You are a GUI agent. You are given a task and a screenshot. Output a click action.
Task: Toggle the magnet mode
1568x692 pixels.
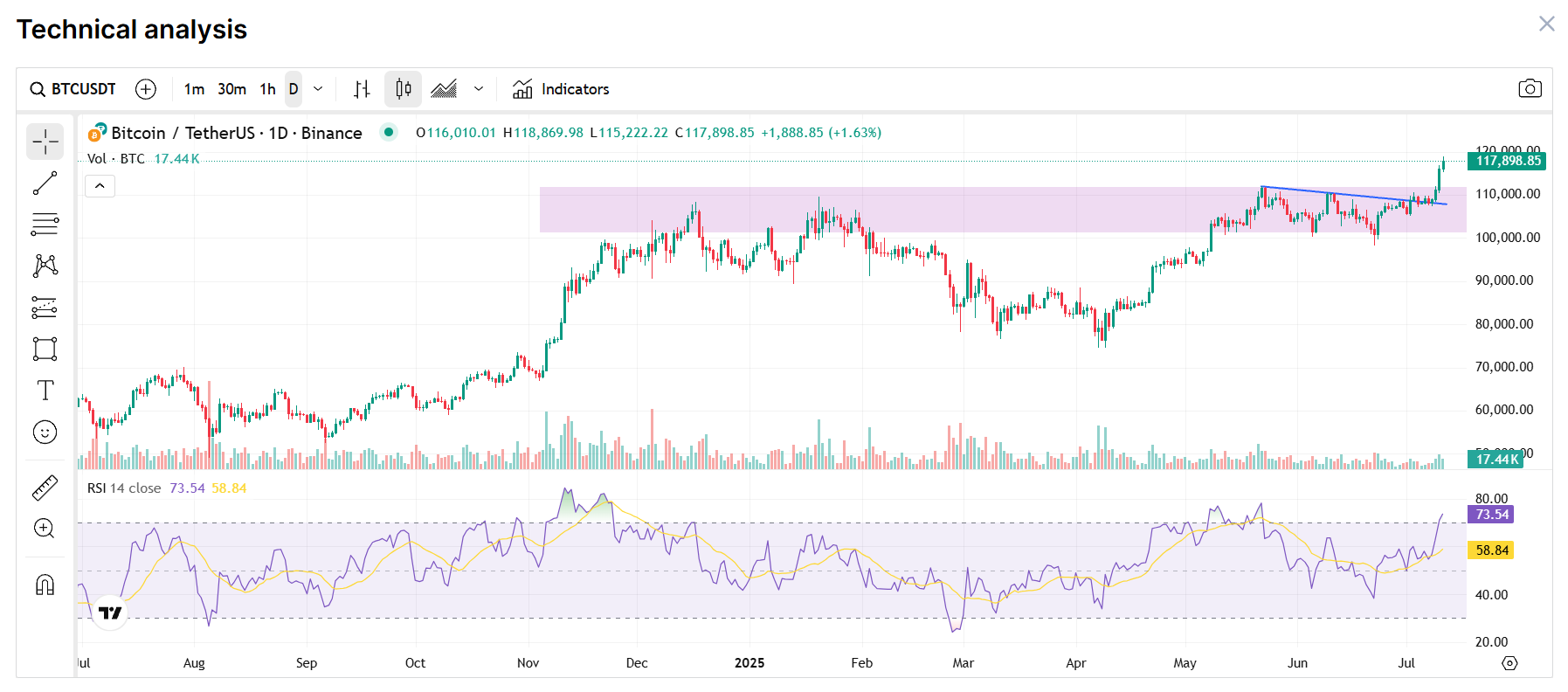click(x=45, y=585)
